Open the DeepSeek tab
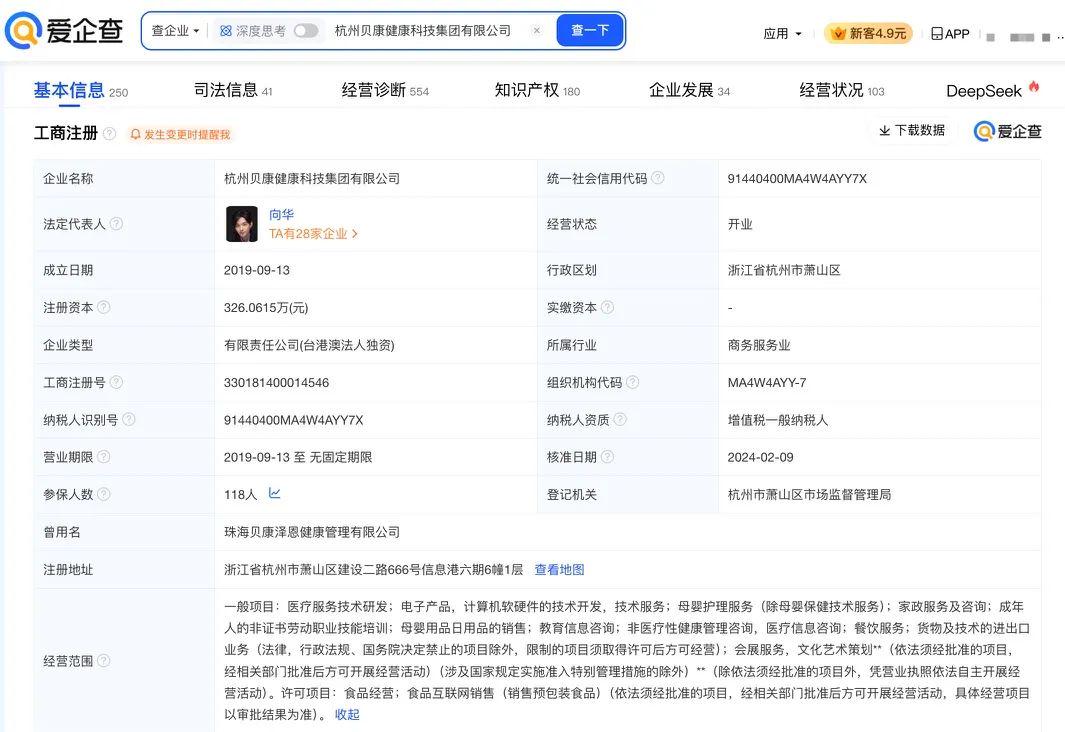 click(992, 90)
